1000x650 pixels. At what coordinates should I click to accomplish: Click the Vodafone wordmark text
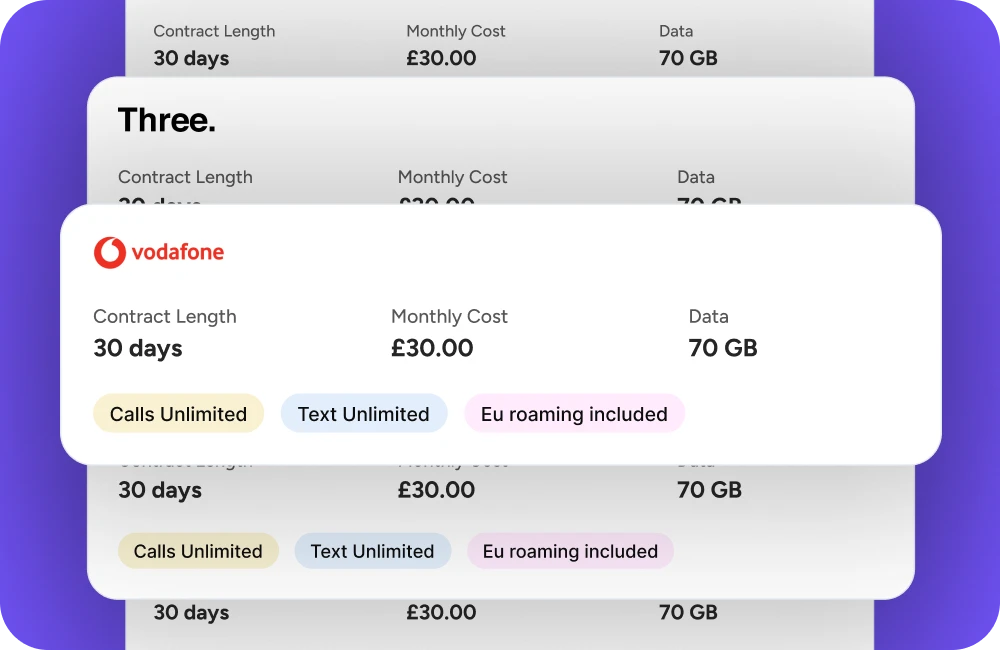(177, 252)
